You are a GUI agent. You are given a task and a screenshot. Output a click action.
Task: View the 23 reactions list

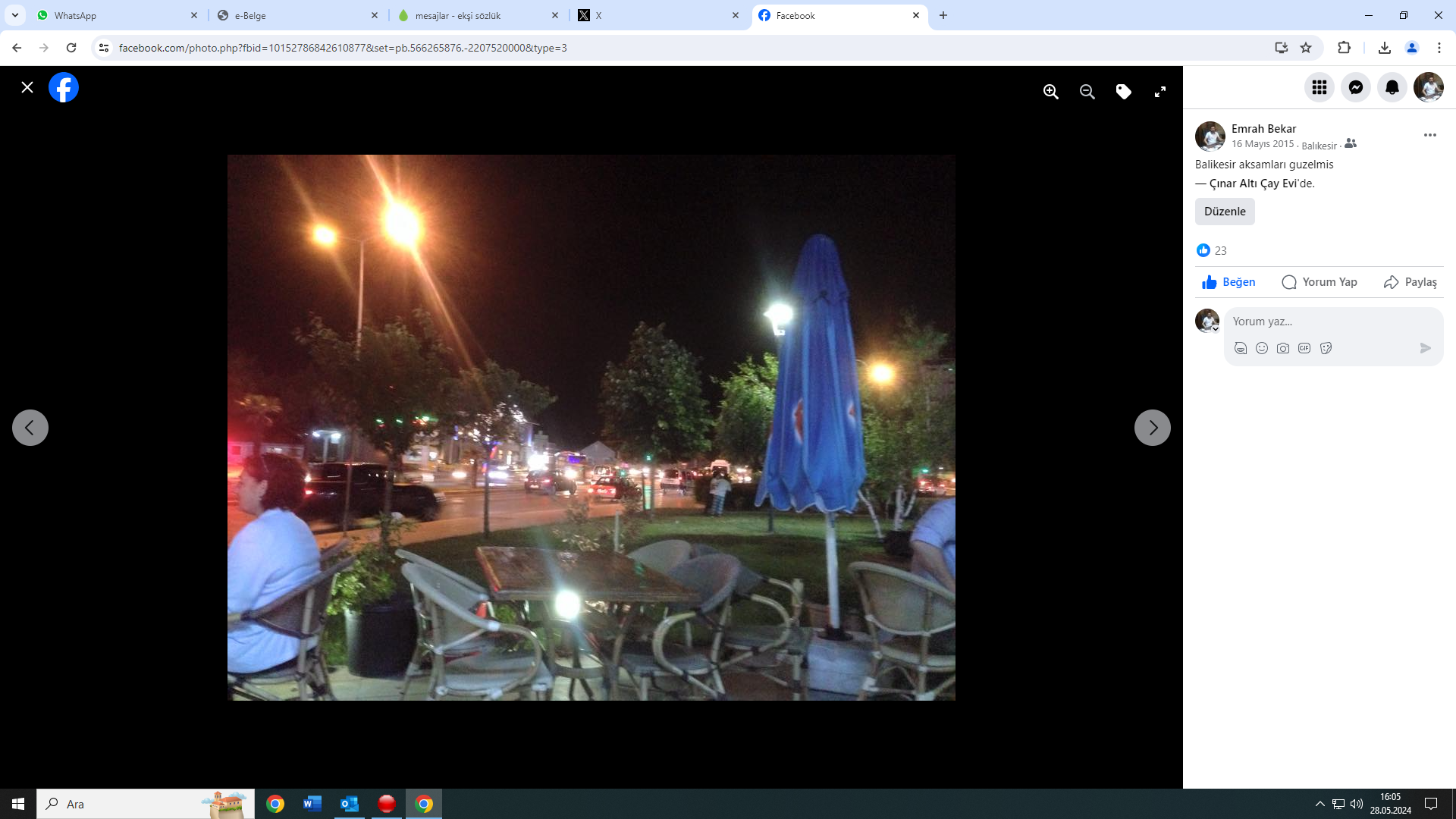click(1212, 250)
